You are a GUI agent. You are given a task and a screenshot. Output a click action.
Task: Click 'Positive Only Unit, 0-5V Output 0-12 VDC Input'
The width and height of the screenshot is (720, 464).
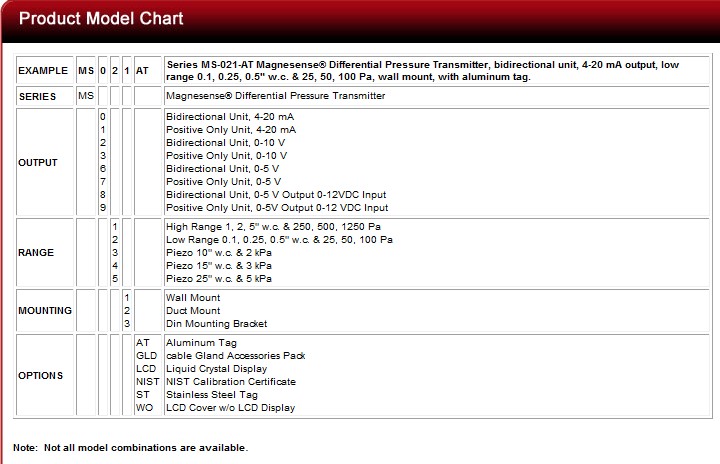[x=277, y=208]
